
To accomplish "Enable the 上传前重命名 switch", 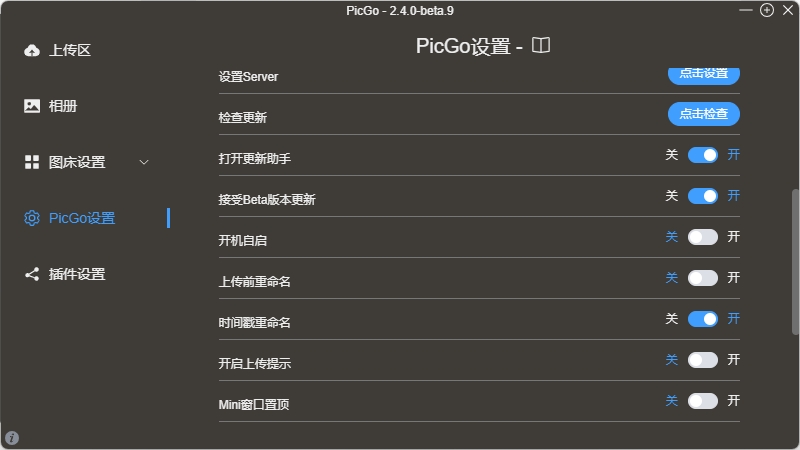I will 703,278.
